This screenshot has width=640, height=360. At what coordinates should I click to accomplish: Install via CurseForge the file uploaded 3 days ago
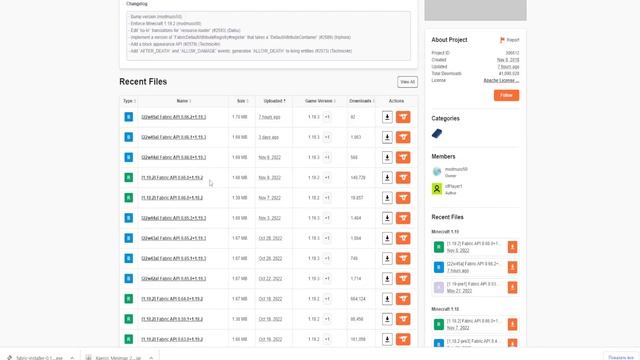(403, 137)
